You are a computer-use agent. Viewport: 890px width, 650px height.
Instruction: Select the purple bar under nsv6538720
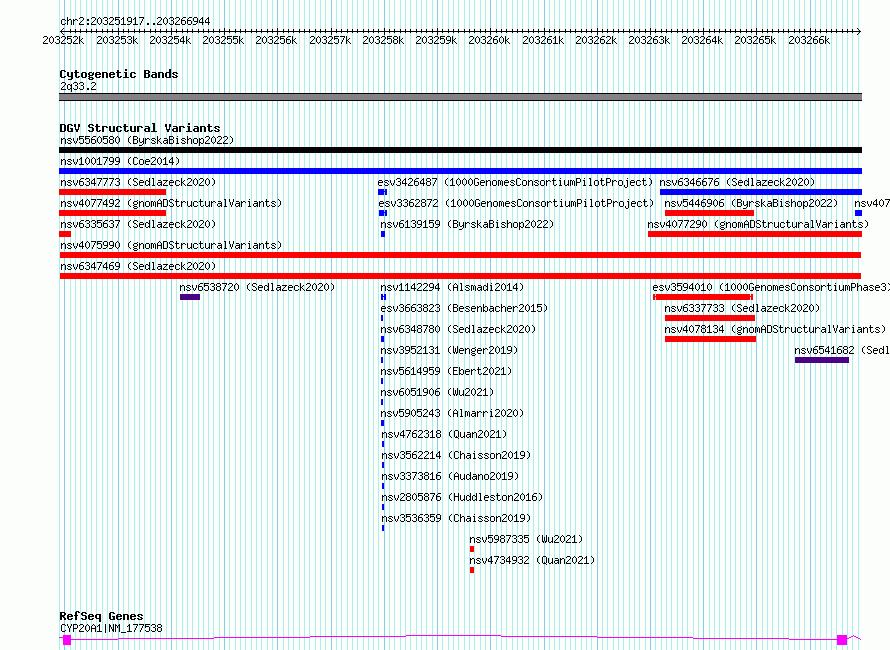[x=190, y=297]
